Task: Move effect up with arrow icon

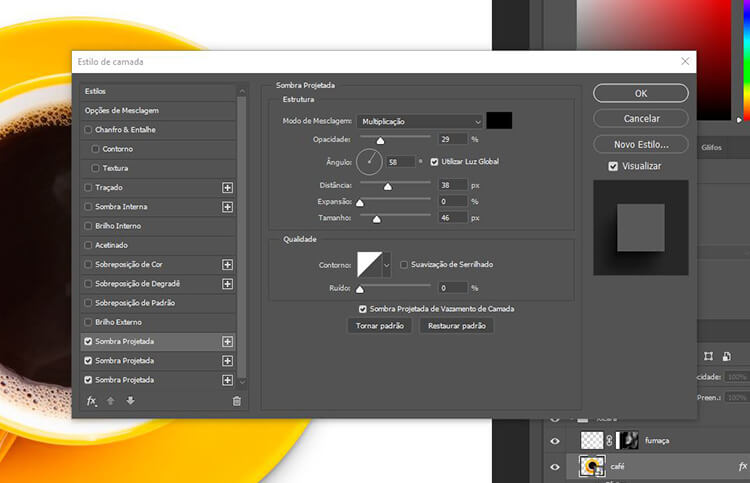Action: [x=110, y=401]
